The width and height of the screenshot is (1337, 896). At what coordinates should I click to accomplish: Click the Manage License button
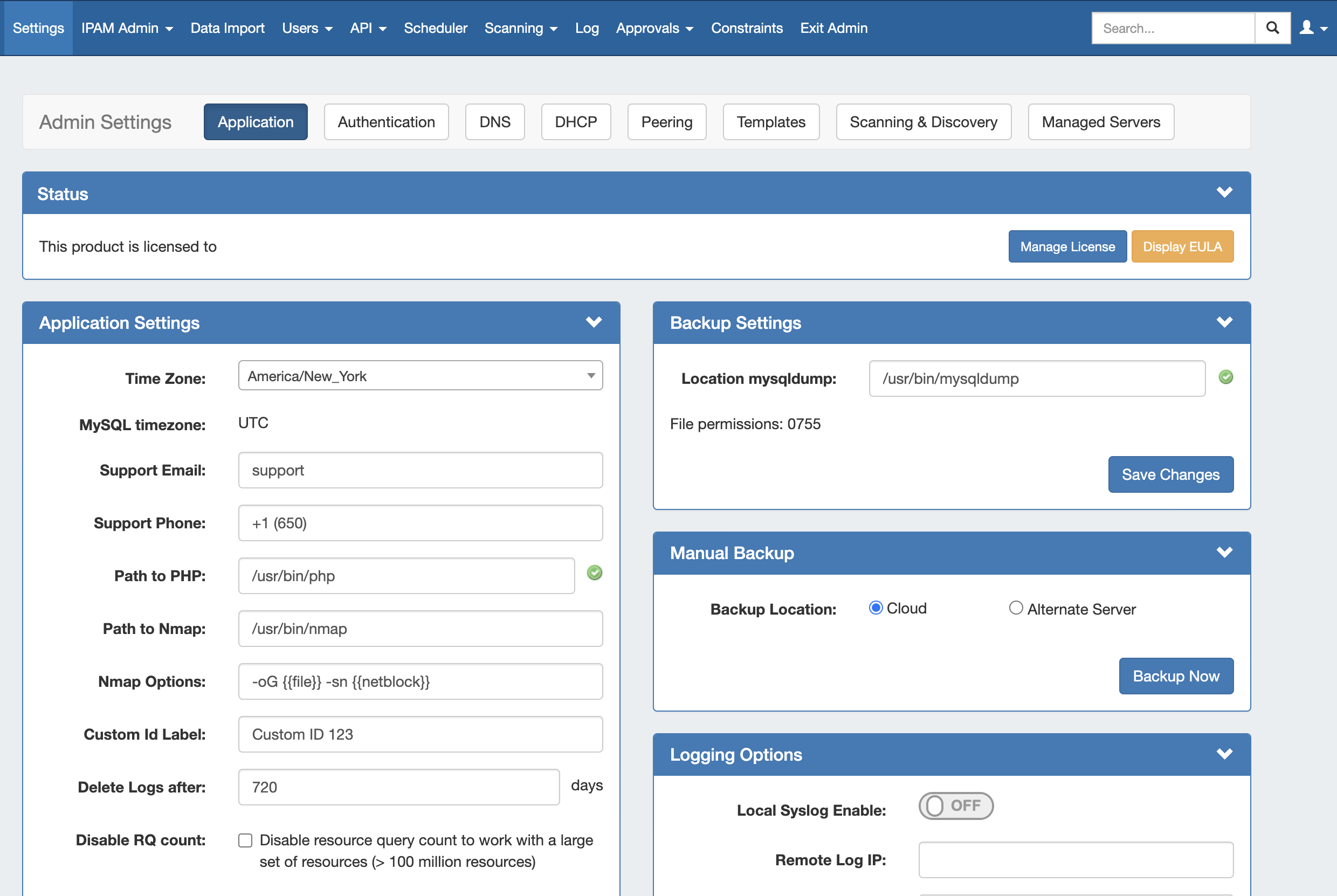[1067, 247]
